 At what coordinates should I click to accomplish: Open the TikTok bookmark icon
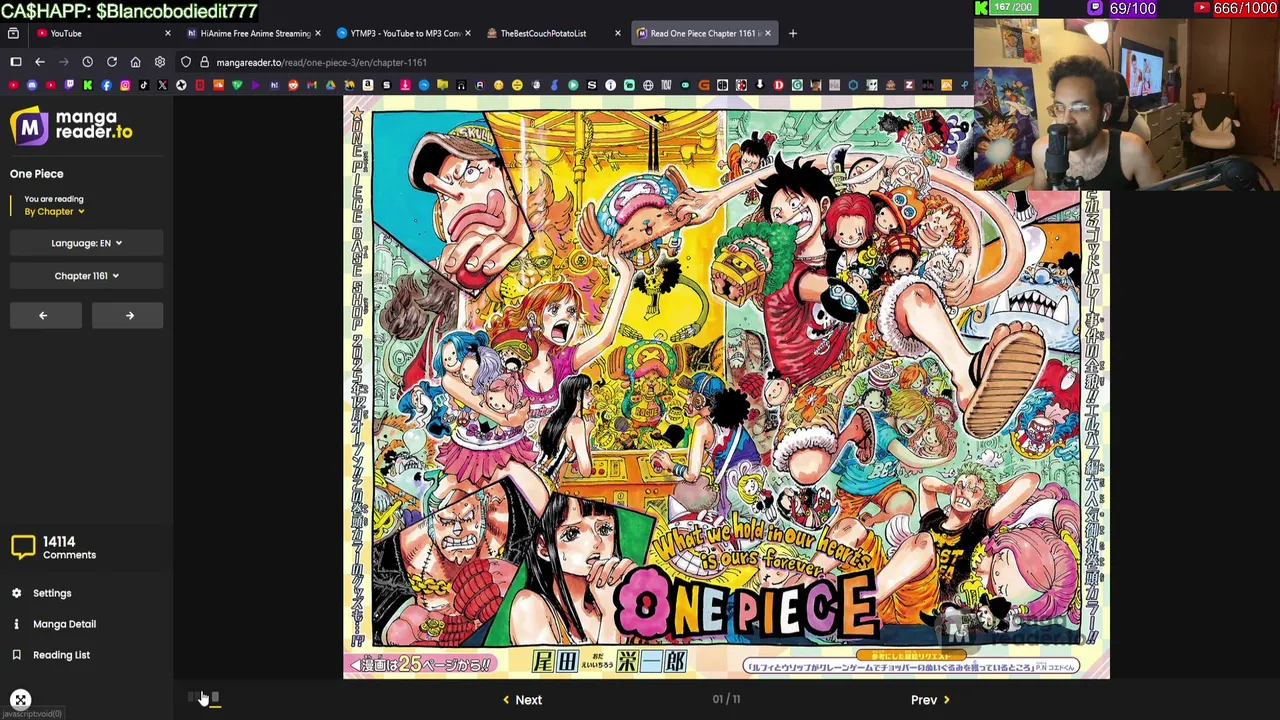point(144,85)
